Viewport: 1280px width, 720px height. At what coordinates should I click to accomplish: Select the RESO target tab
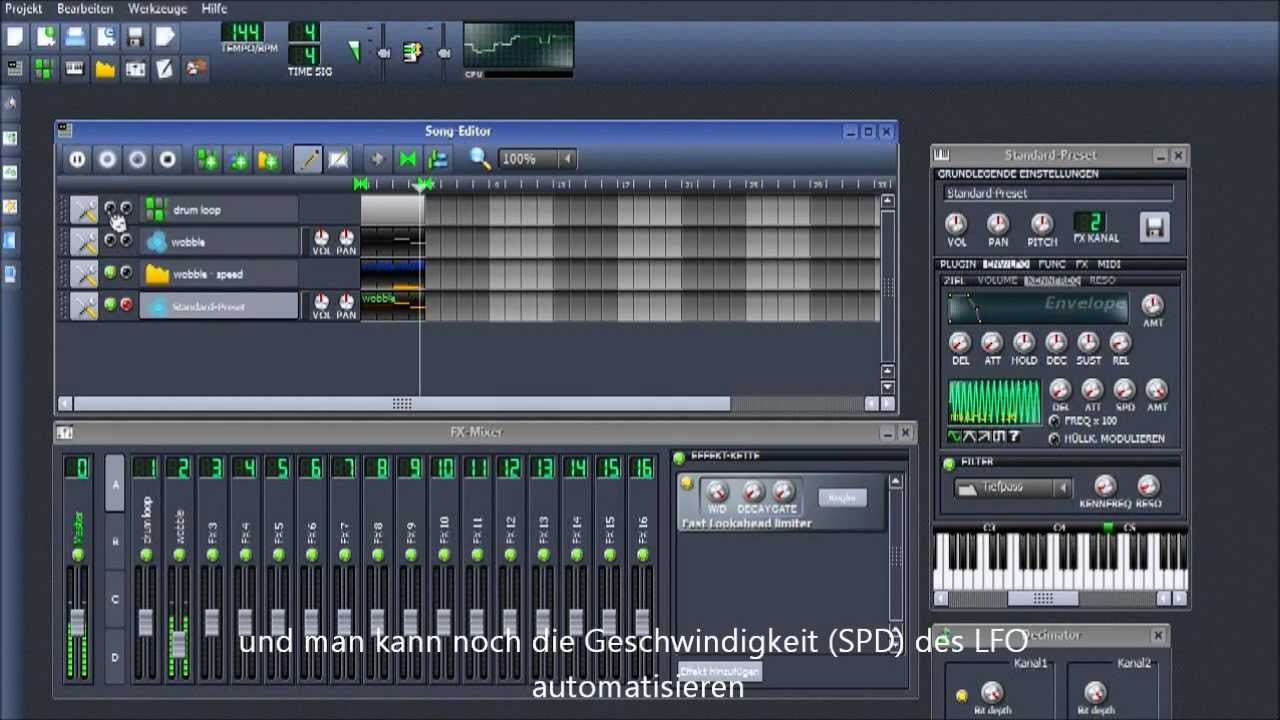[x=1102, y=281]
